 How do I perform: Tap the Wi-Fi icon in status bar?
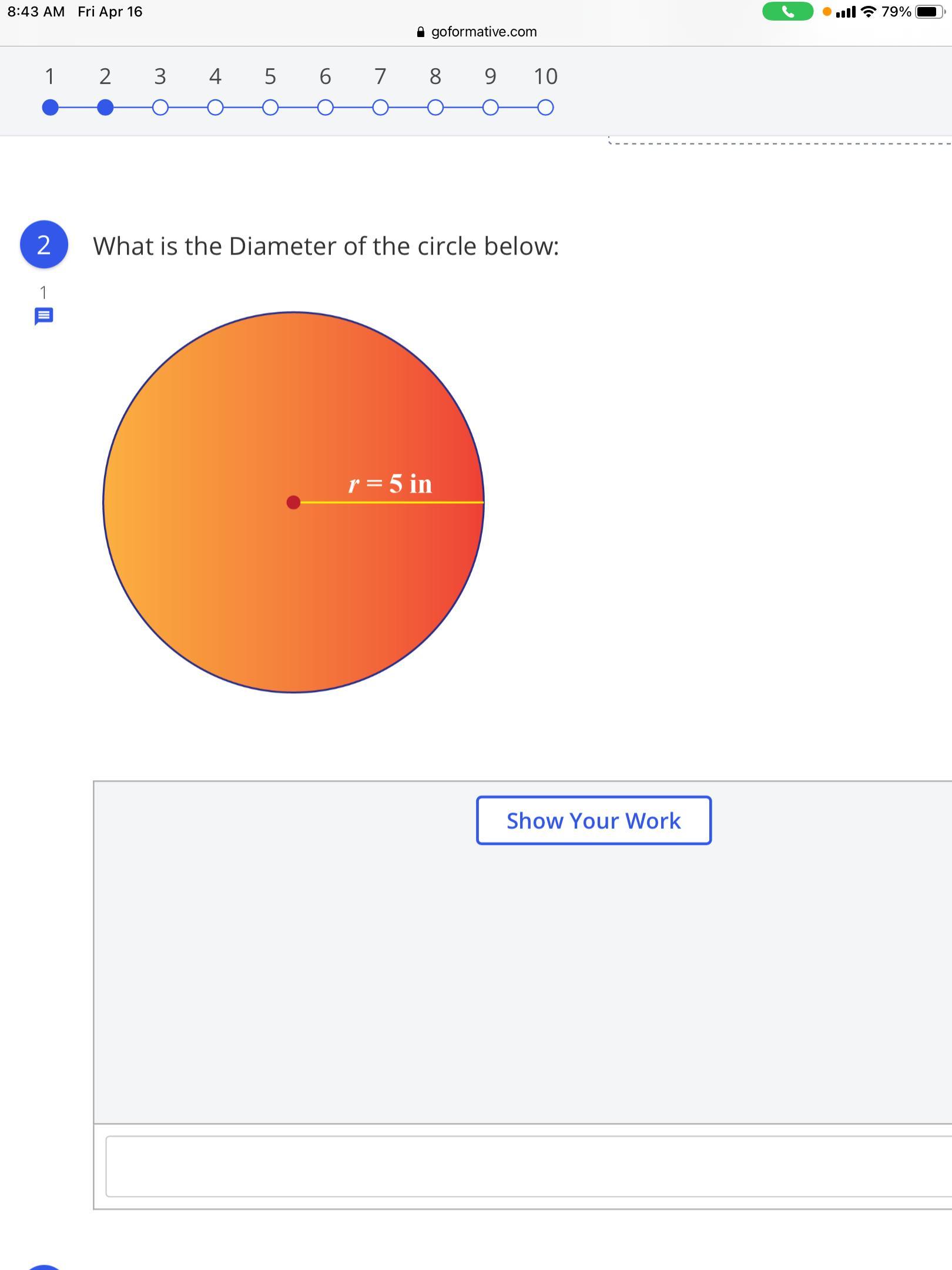pos(867,12)
